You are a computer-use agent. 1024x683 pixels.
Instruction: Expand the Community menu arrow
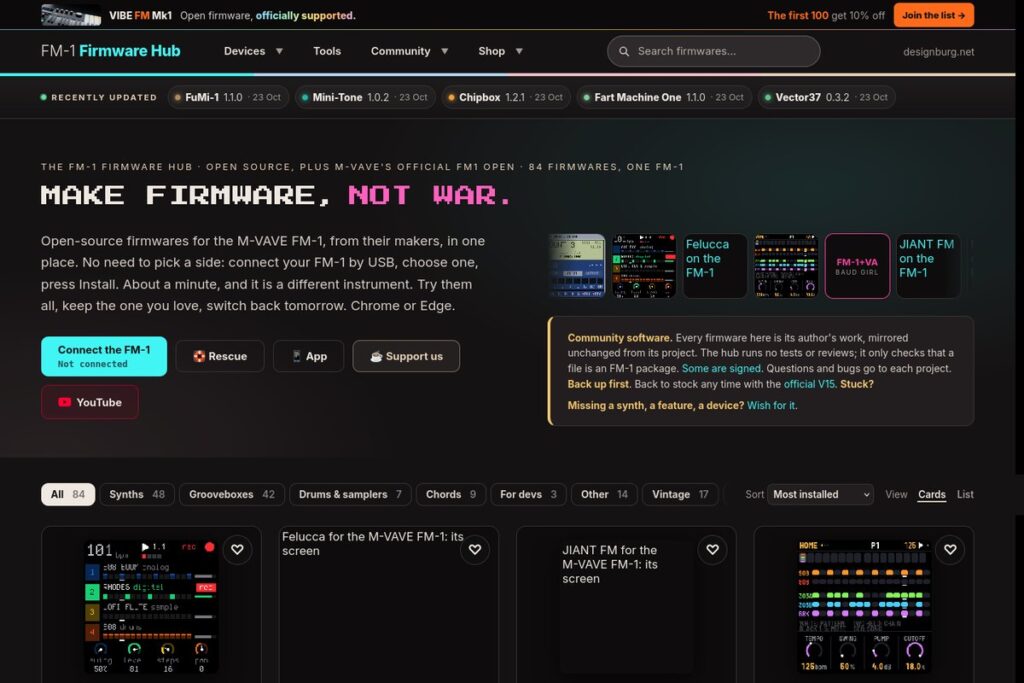point(444,51)
